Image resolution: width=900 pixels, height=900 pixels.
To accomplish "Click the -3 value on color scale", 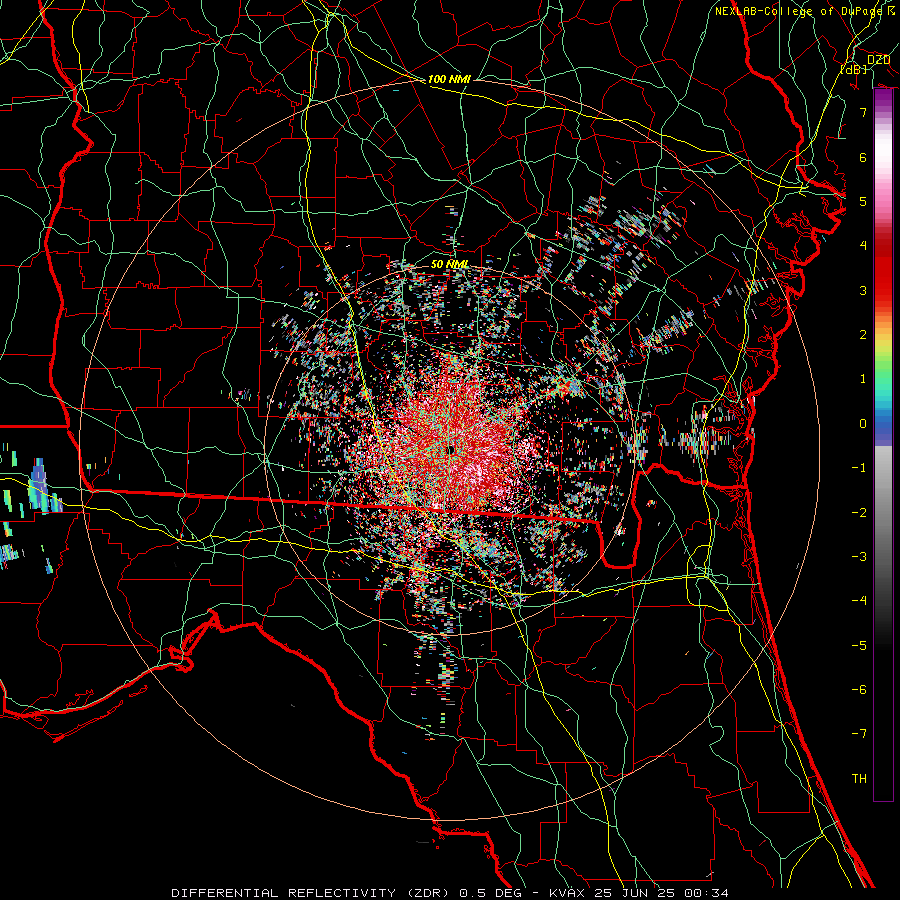I will pos(859,557).
